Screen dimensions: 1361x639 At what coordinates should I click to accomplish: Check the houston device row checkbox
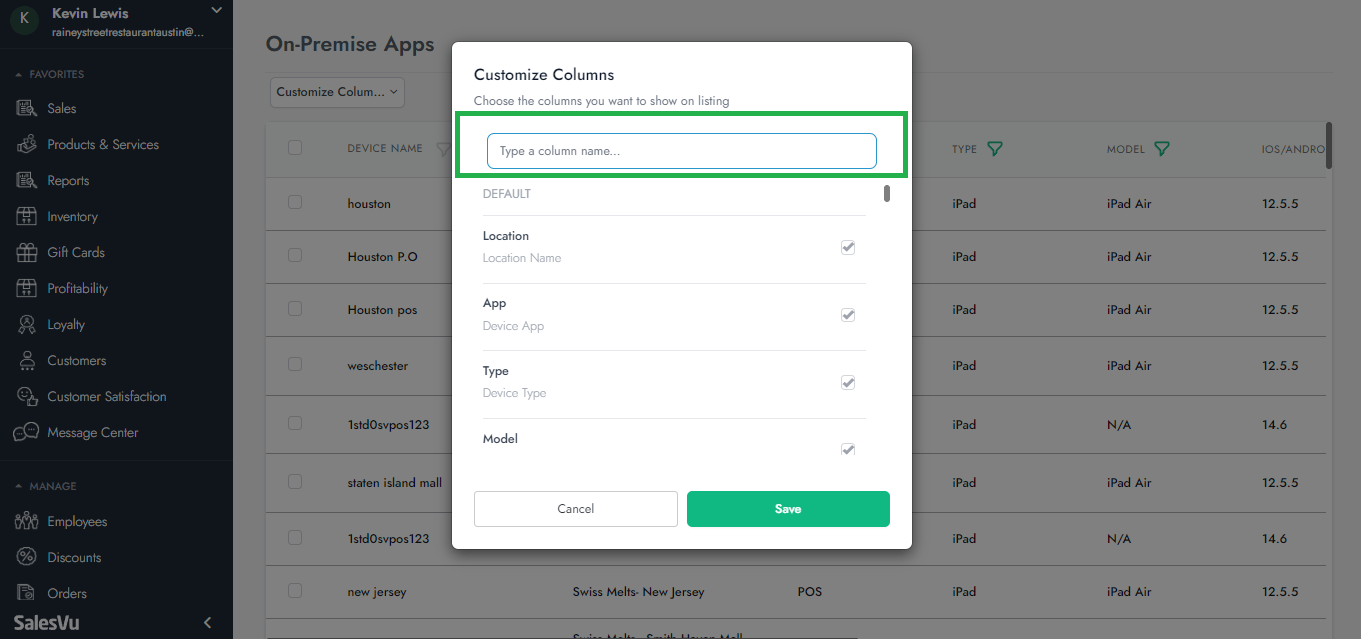coord(295,202)
